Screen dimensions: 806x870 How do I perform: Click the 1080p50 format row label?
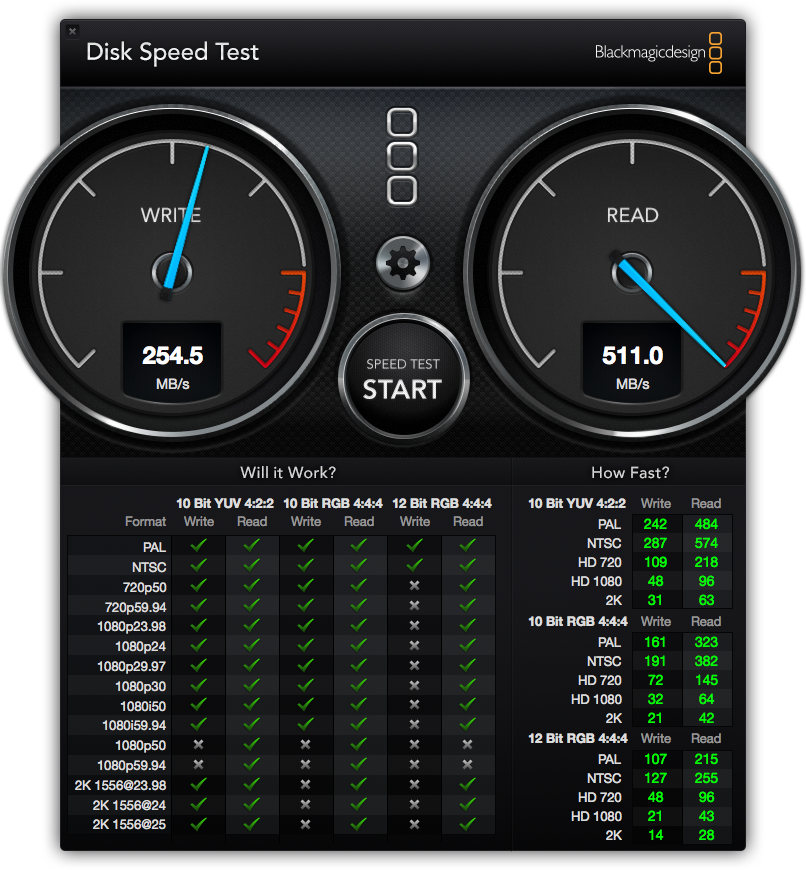click(x=140, y=745)
